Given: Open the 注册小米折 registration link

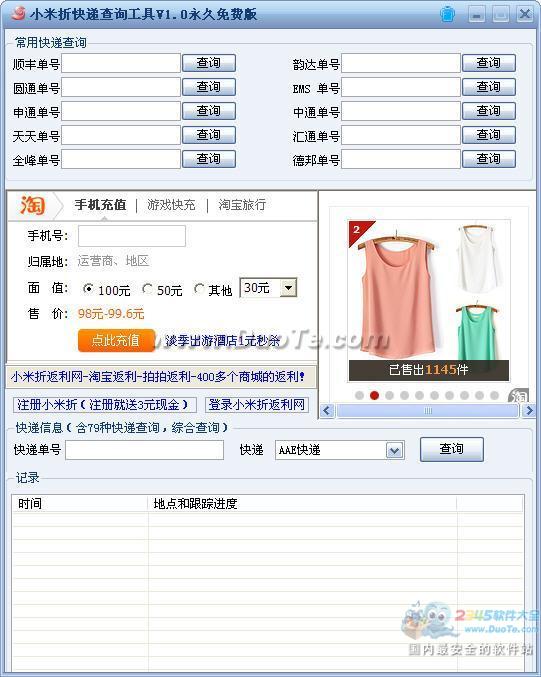Looking at the screenshot, I should [104, 405].
